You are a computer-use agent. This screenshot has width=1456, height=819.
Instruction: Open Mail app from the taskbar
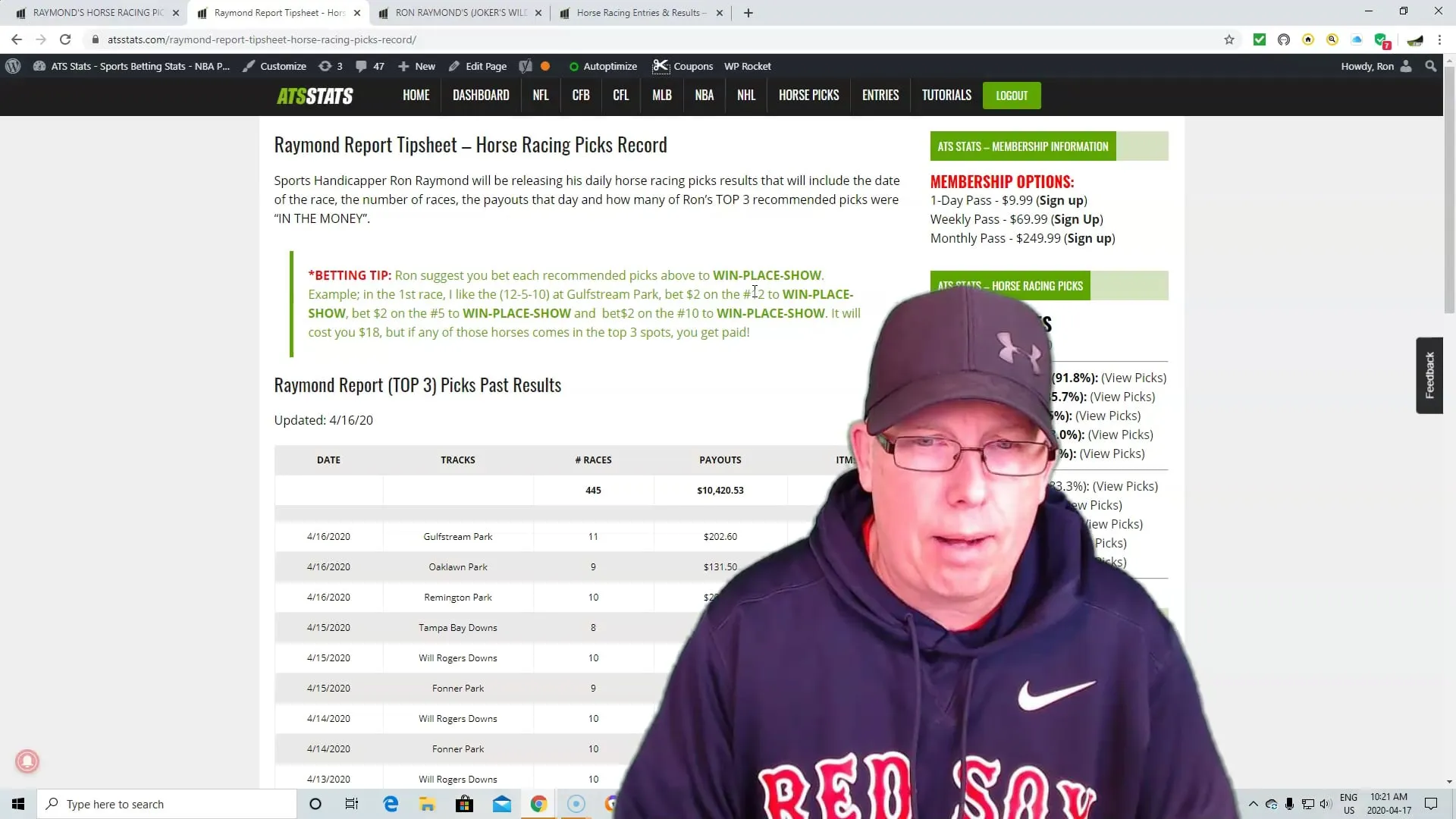[501, 804]
